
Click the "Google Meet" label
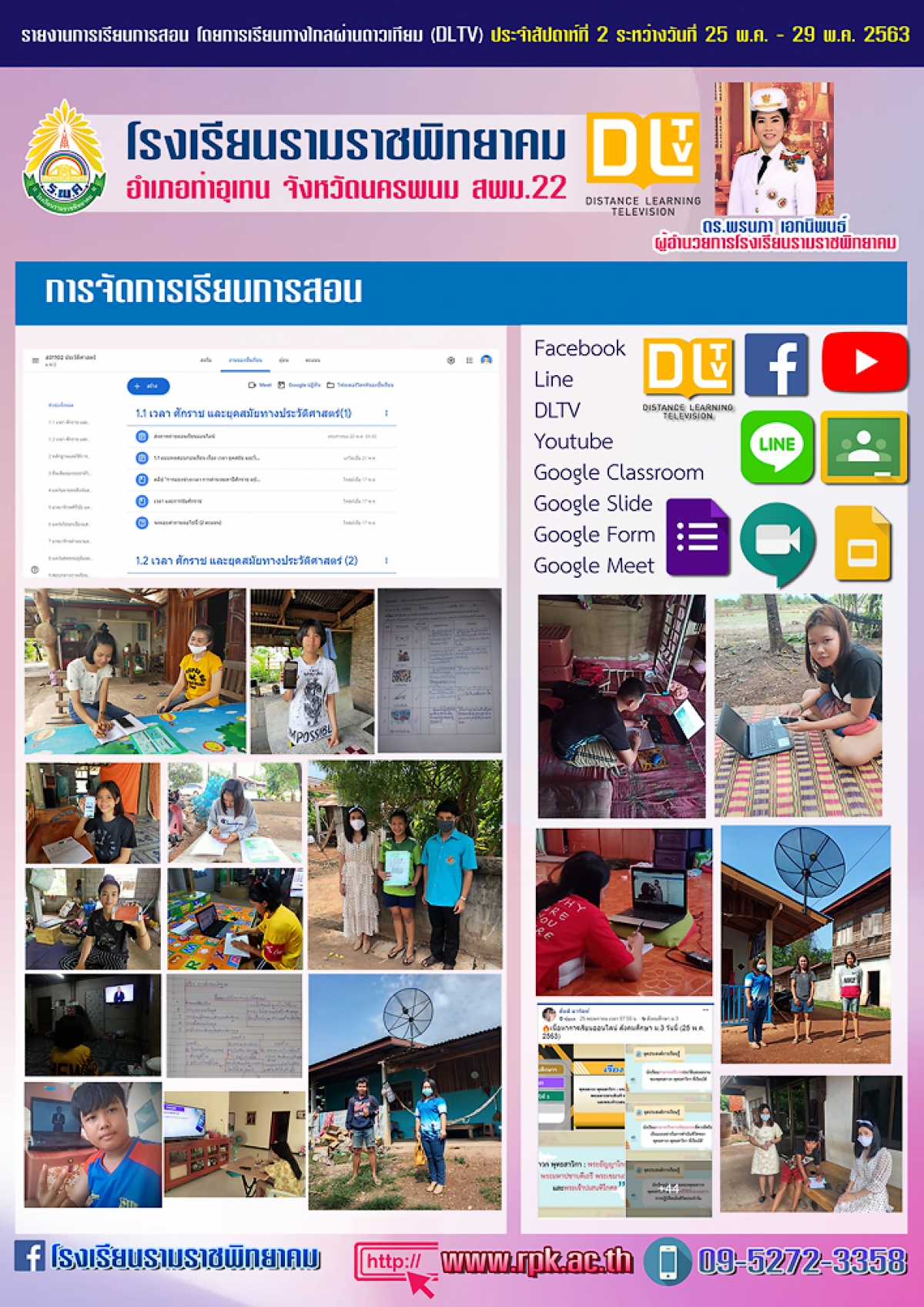[x=594, y=566]
